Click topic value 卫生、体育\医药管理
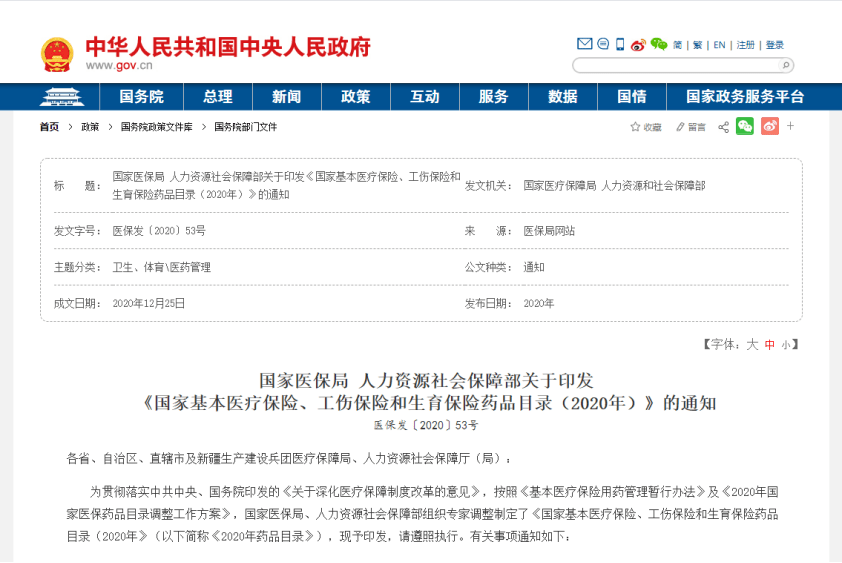 [162, 267]
